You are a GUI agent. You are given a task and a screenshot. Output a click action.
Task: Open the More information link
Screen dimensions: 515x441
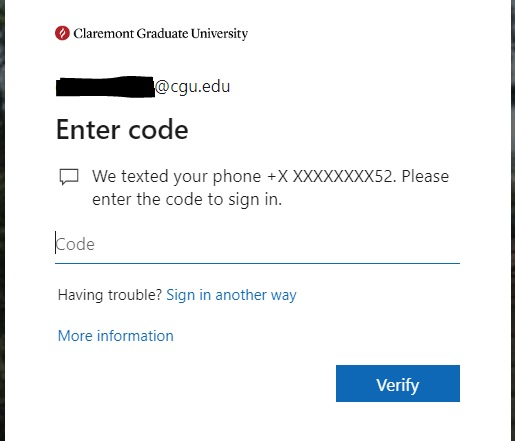[x=116, y=336]
